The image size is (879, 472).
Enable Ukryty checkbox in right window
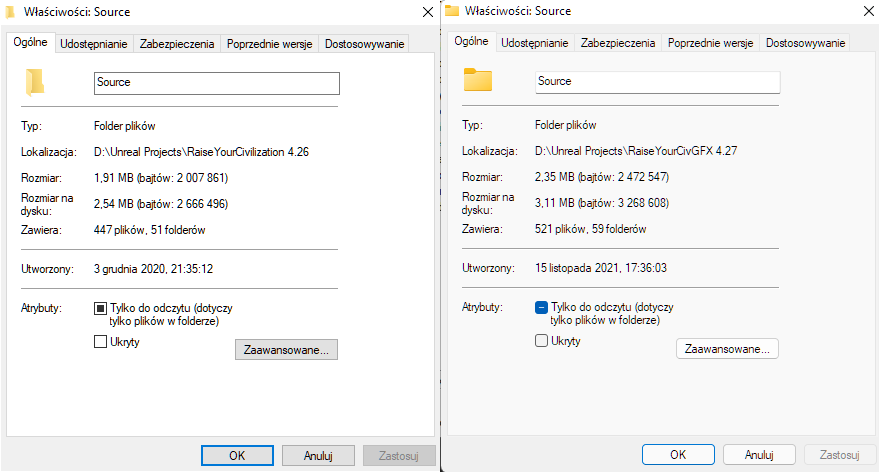click(x=542, y=340)
